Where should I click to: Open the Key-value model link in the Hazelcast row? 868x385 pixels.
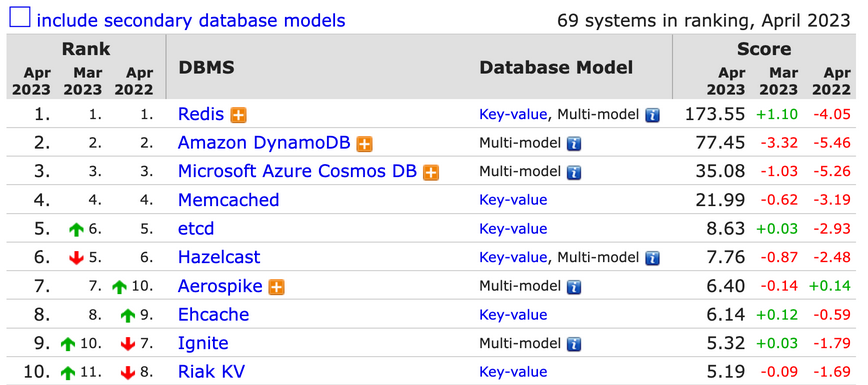(x=513, y=258)
